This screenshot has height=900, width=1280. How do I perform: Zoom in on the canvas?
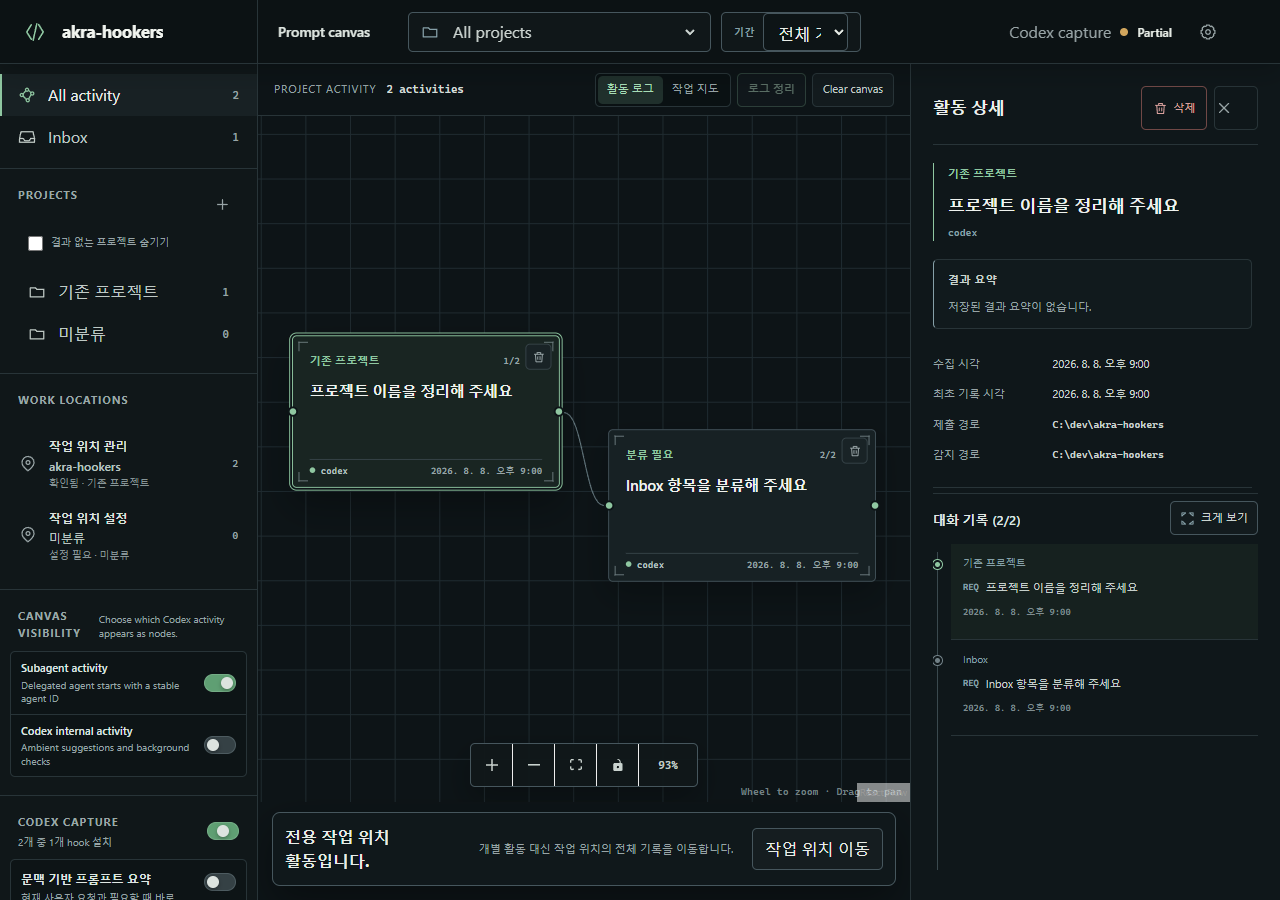[492, 765]
